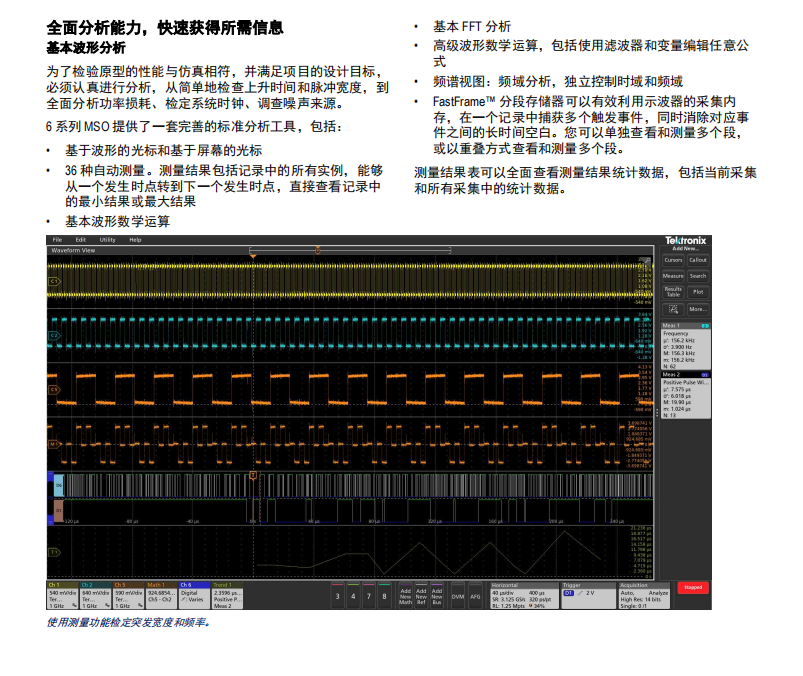Add a Callout annotation

pyautogui.click(x=698, y=260)
